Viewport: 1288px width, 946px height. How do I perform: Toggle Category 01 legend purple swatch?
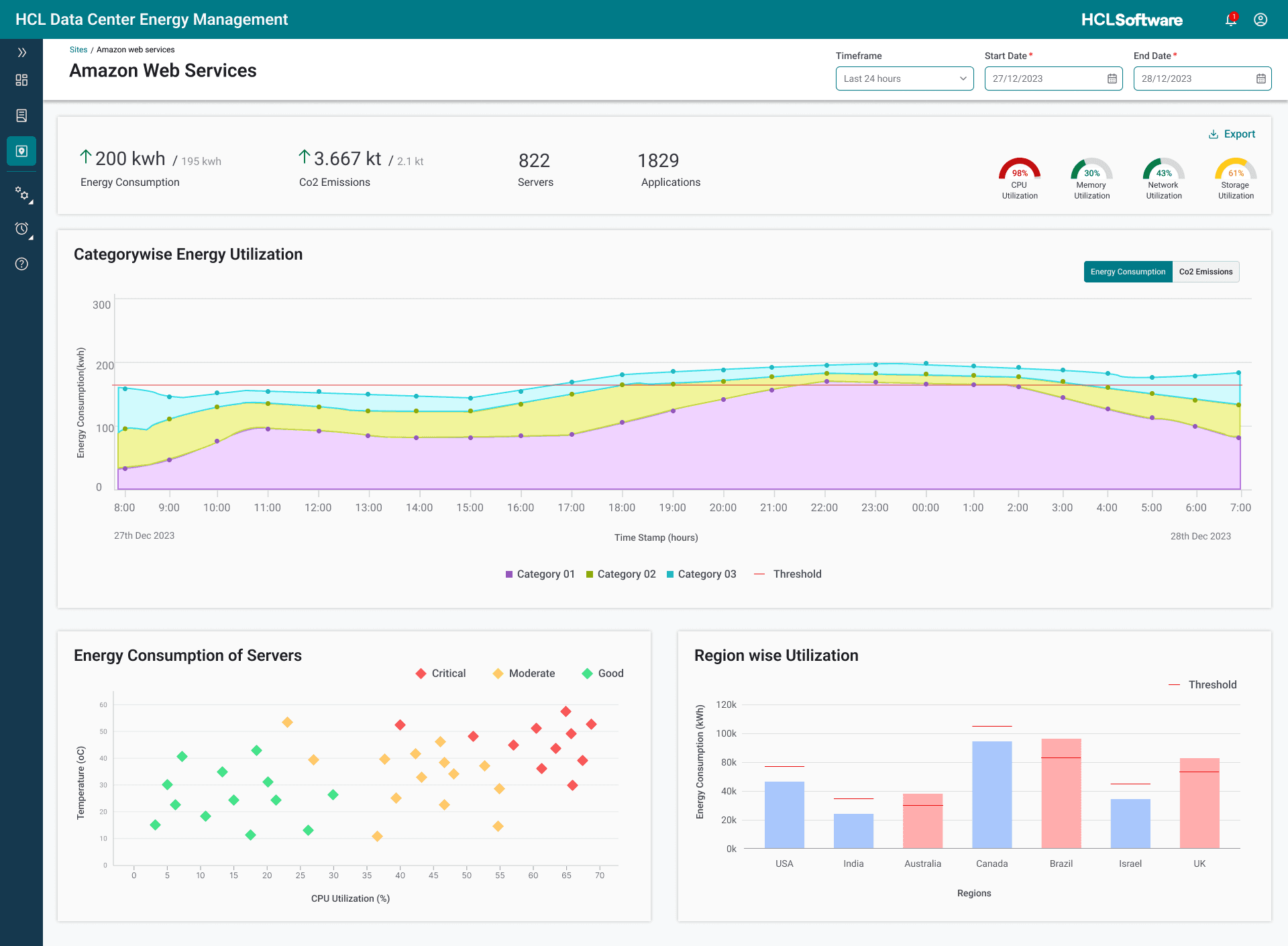509,574
